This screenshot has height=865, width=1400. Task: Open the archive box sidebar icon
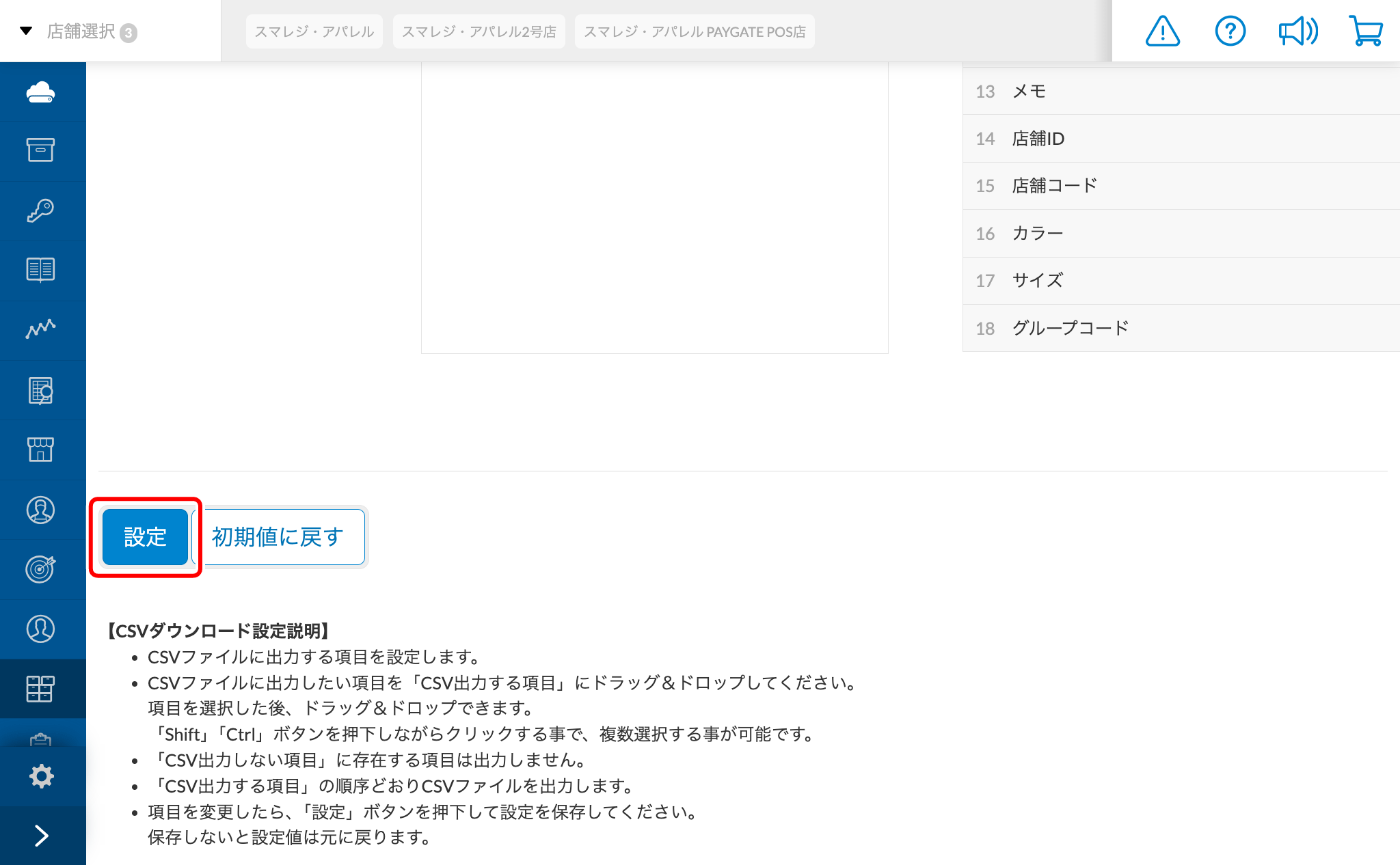[x=41, y=150]
